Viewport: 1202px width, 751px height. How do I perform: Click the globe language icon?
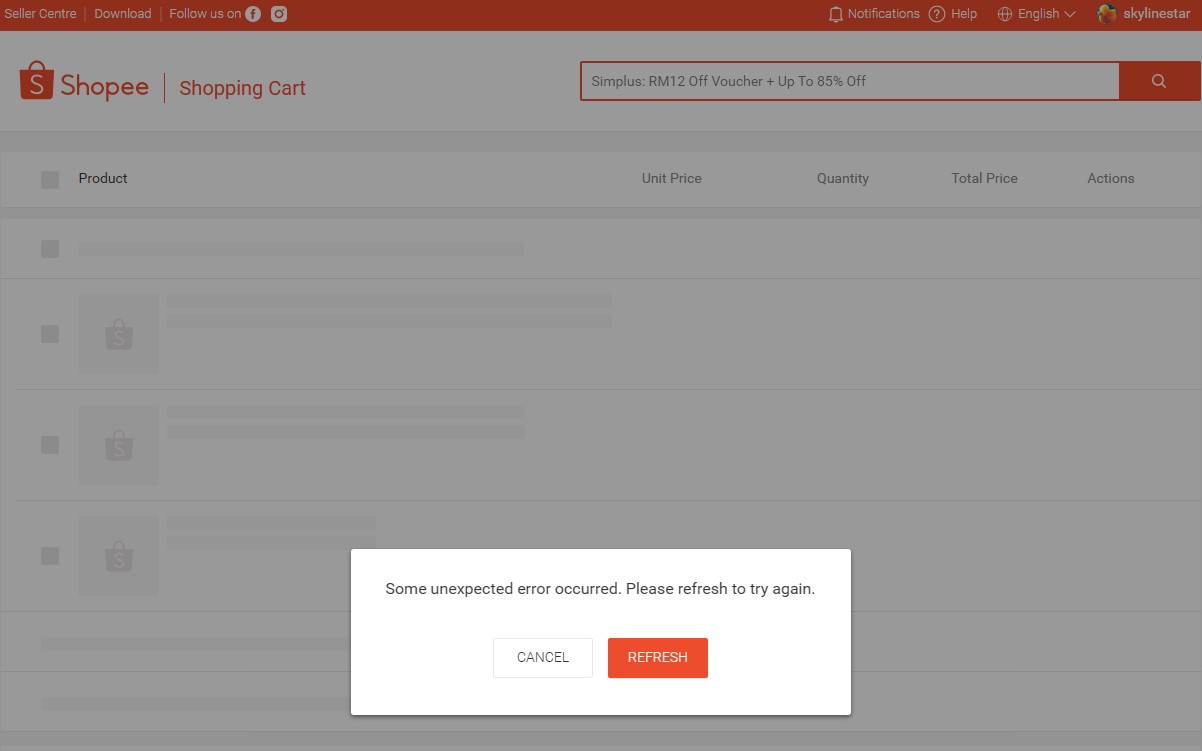coord(1005,14)
